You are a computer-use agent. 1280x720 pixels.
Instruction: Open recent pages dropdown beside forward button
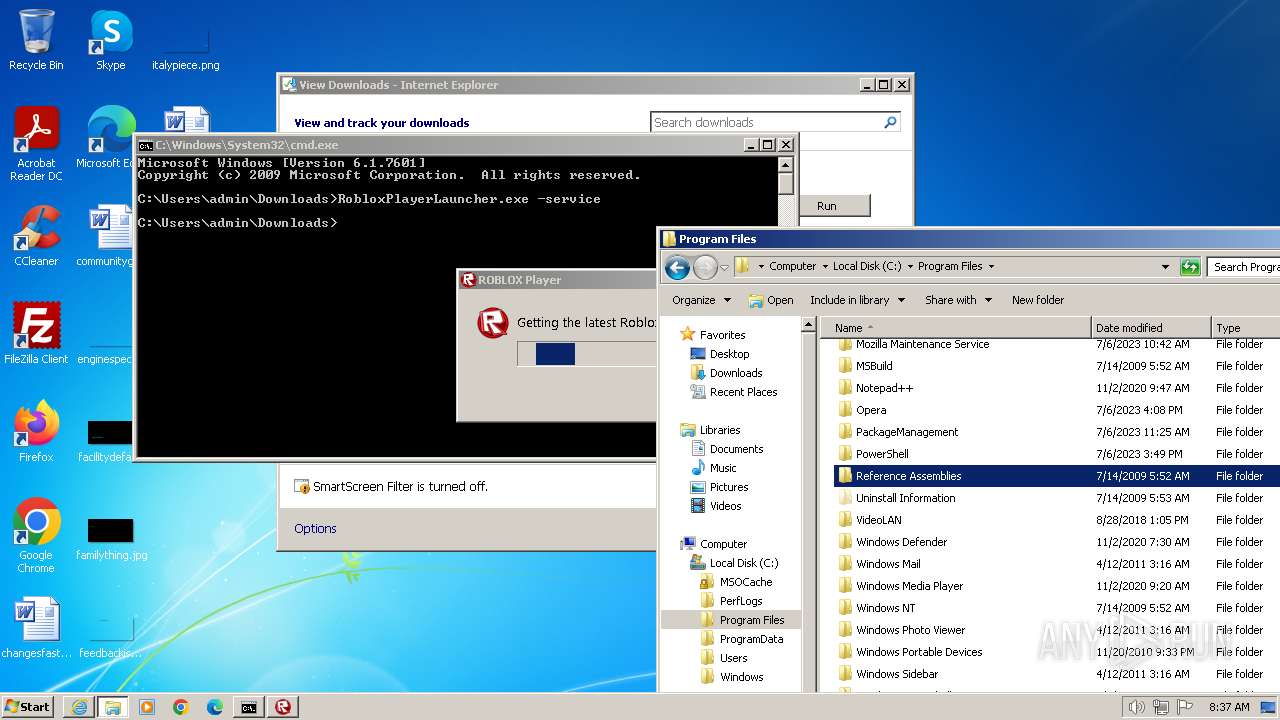tap(724, 267)
